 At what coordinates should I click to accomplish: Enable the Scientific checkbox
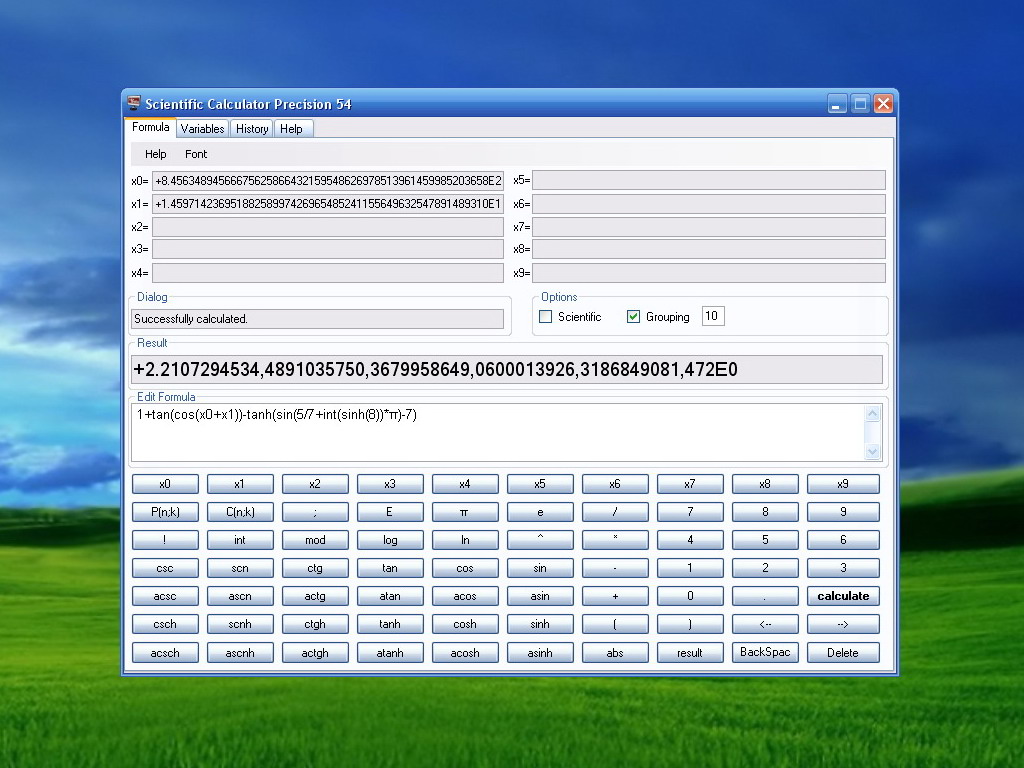click(x=545, y=317)
